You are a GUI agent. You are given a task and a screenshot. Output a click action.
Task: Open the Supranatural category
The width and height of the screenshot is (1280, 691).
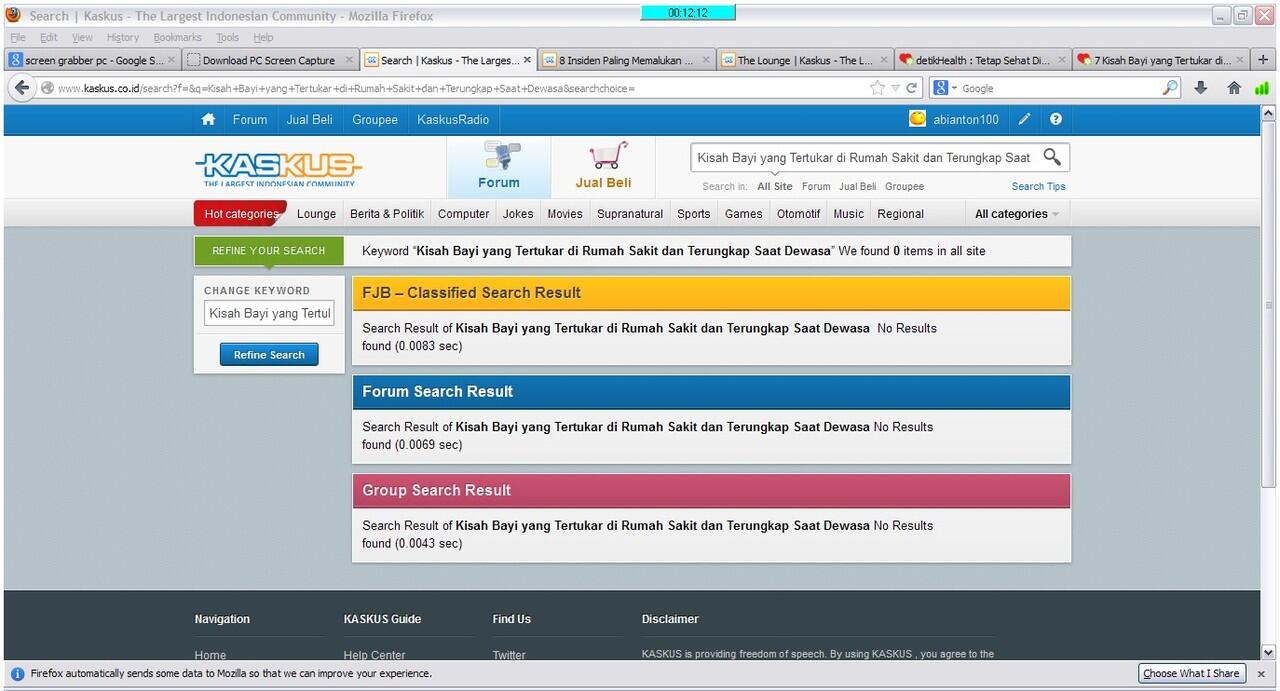tap(630, 214)
